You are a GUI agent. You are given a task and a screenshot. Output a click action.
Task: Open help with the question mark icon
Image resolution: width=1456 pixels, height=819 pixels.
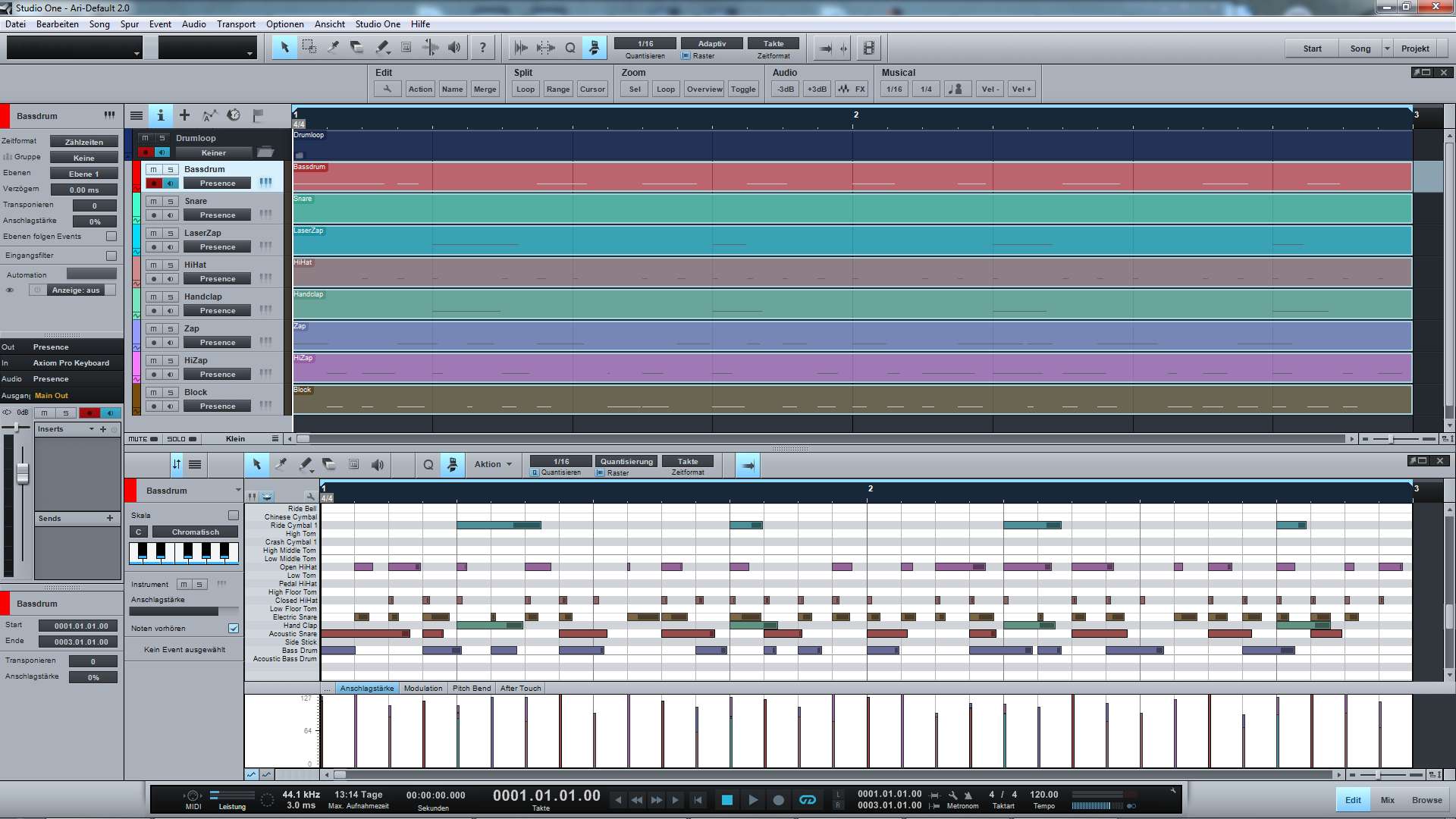pos(482,47)
